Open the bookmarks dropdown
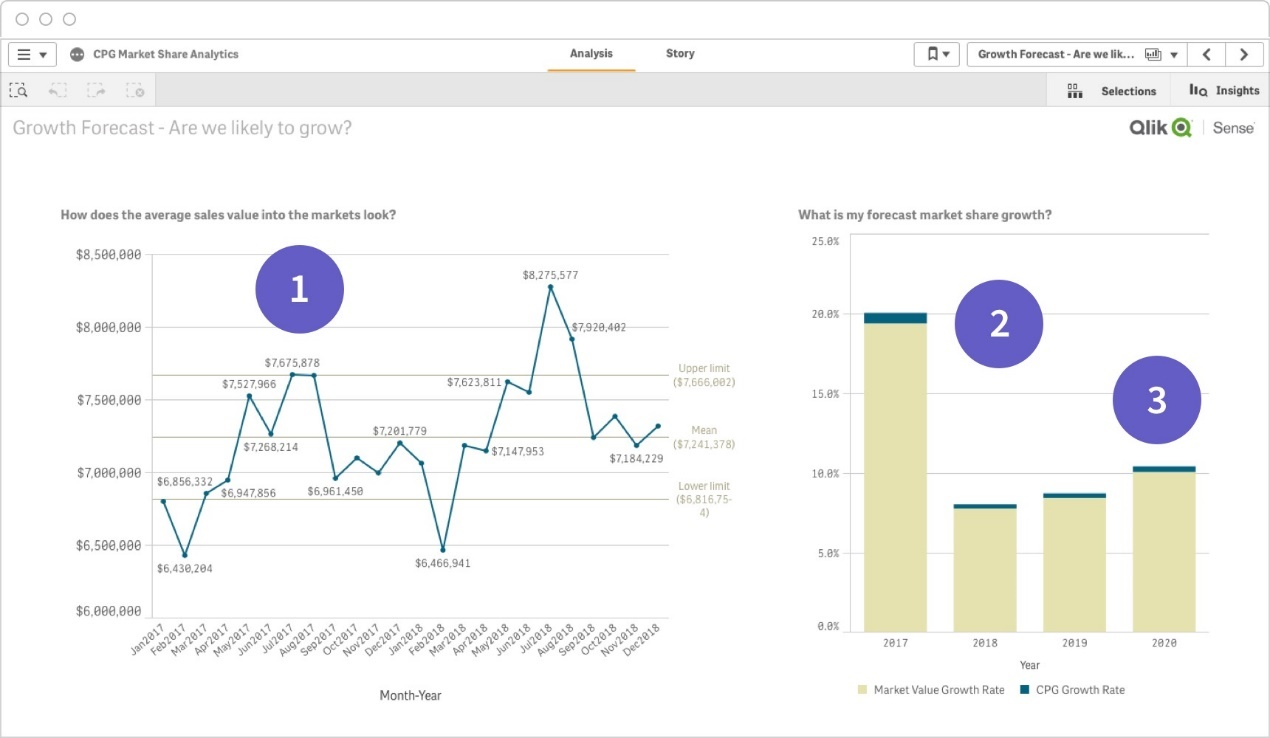The width and height of the screenshot is (1270, 738). point(937,54)
